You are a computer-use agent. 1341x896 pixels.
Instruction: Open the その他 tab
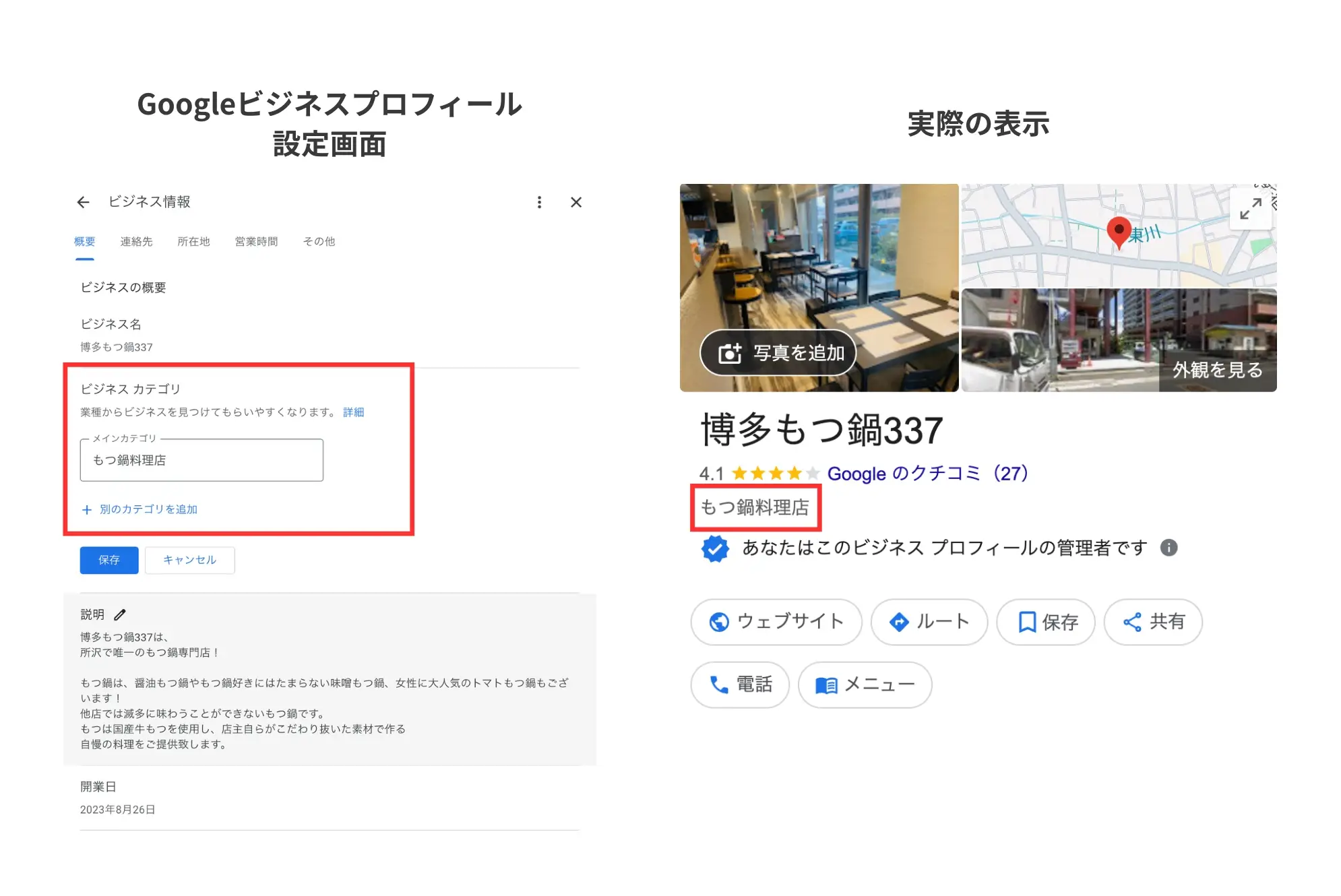pos(319,241)
